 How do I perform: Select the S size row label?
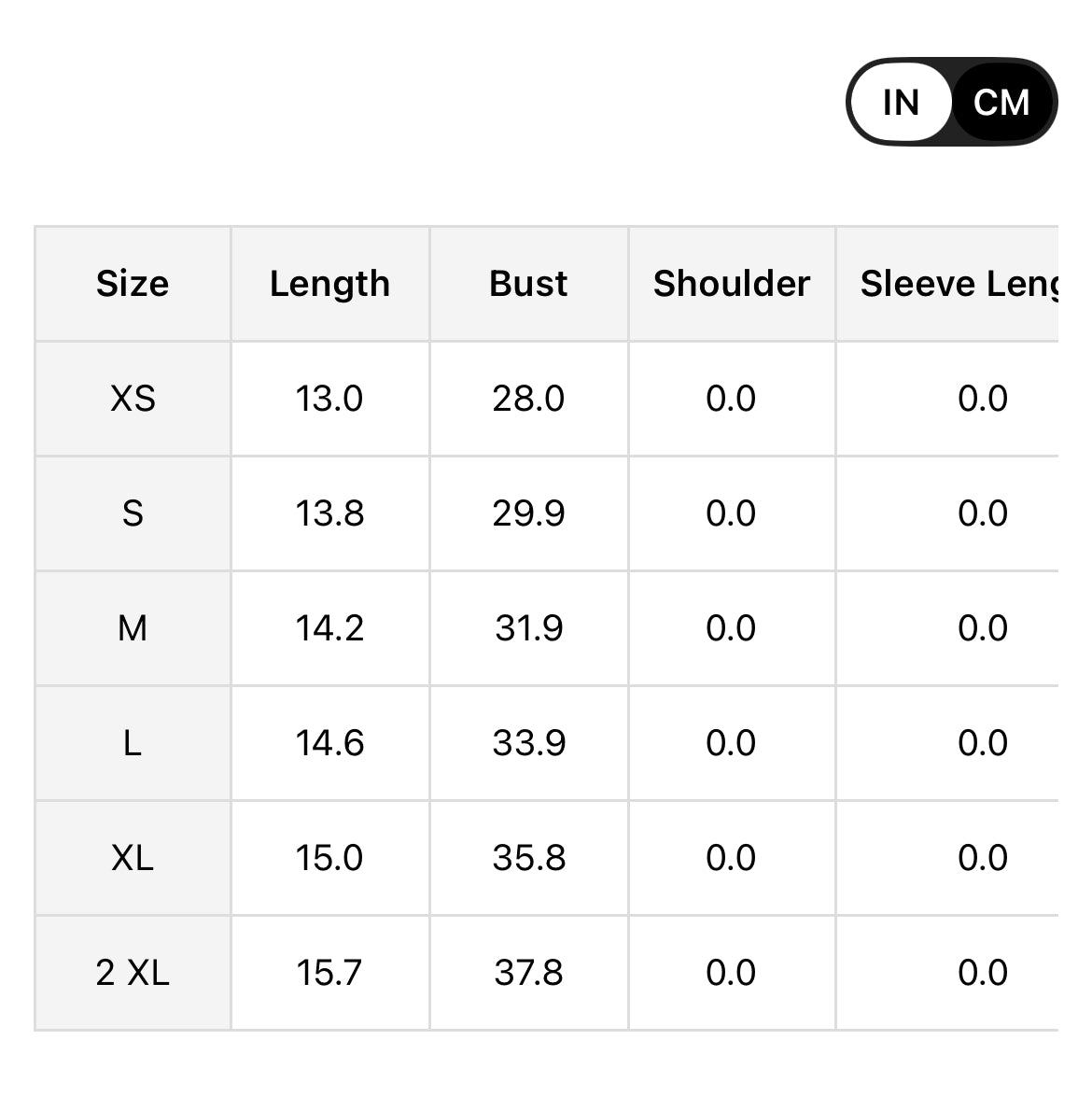[x=132, y=513]
